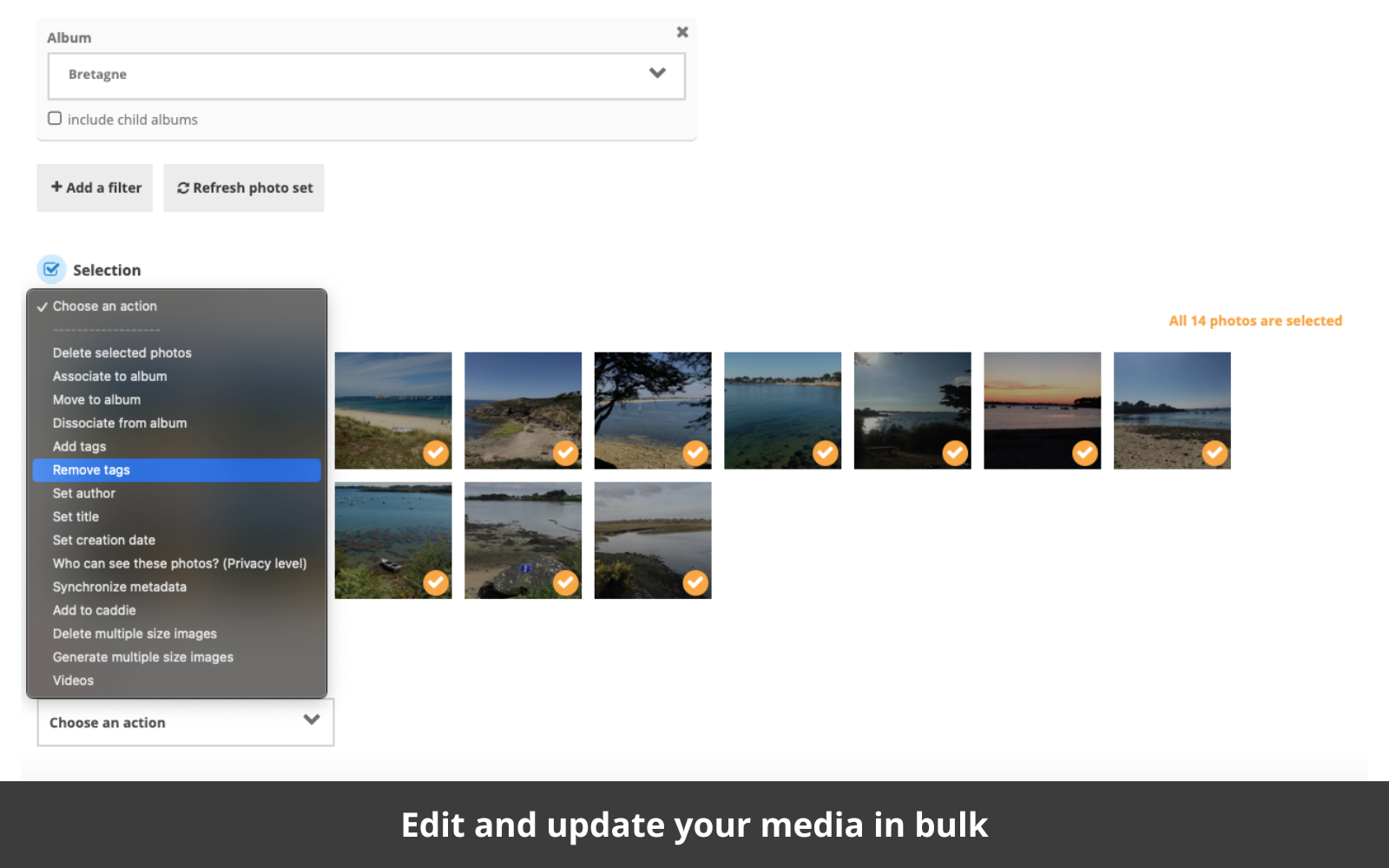Choose Dissociate from album
The height and width of the screenshot is (868, 1389).
[177, 424]
